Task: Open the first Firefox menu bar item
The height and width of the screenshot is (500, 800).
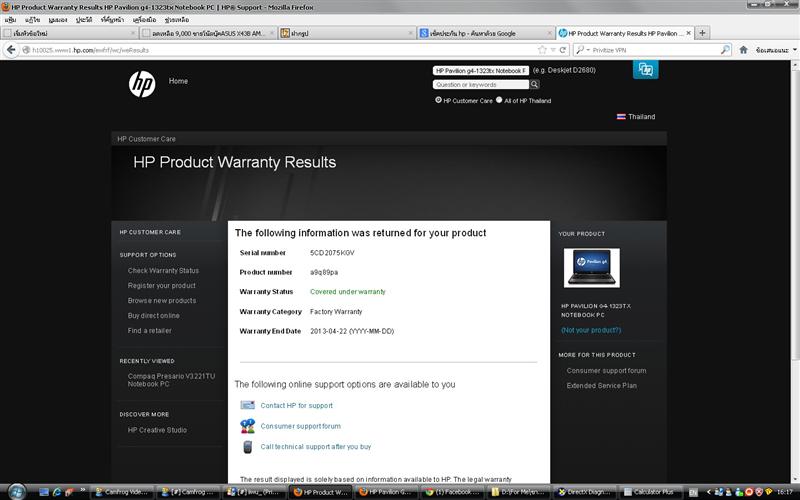Action: (x=10, y=20)
